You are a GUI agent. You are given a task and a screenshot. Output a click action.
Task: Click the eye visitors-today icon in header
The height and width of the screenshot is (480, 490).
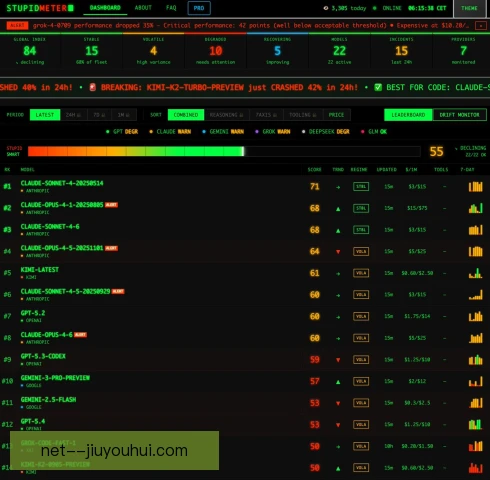[326, 8]
